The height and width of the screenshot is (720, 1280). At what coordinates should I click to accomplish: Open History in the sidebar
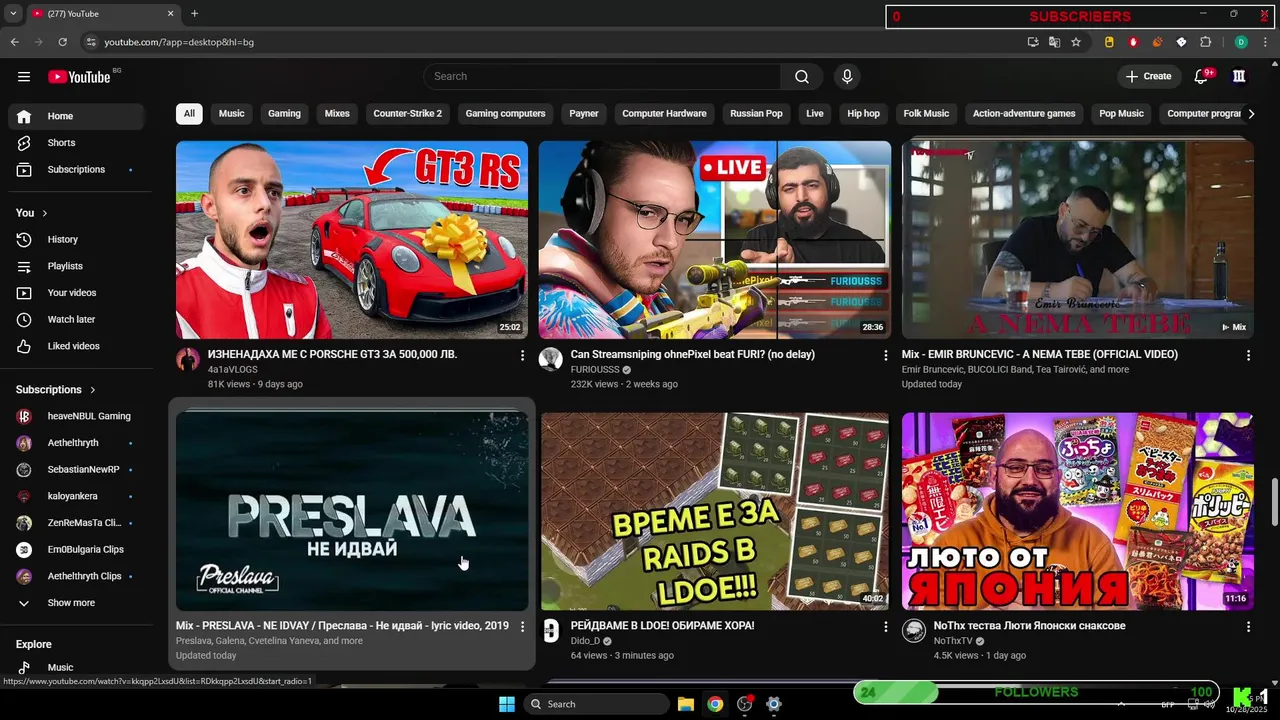(76, 240)
